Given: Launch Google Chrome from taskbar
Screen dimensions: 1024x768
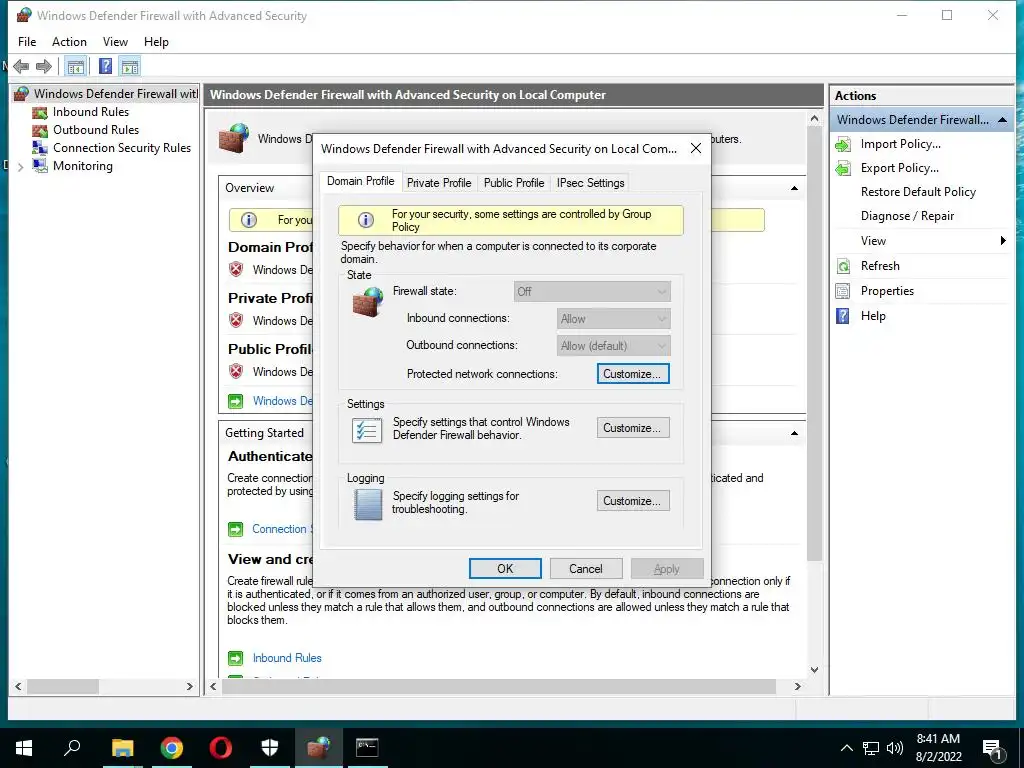Looking at the screenshot, I should click(x=171, y=748).
